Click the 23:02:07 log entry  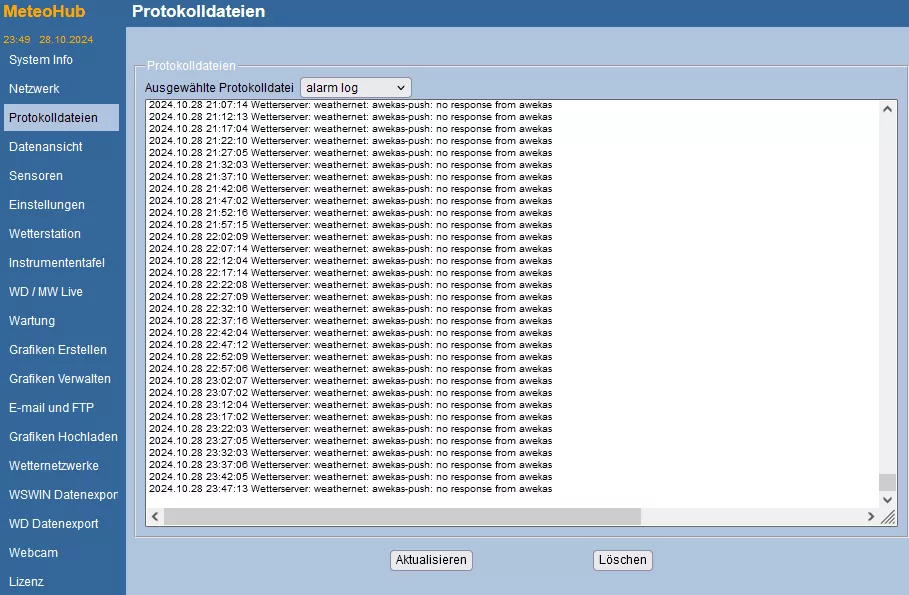[x=350, y=380]
